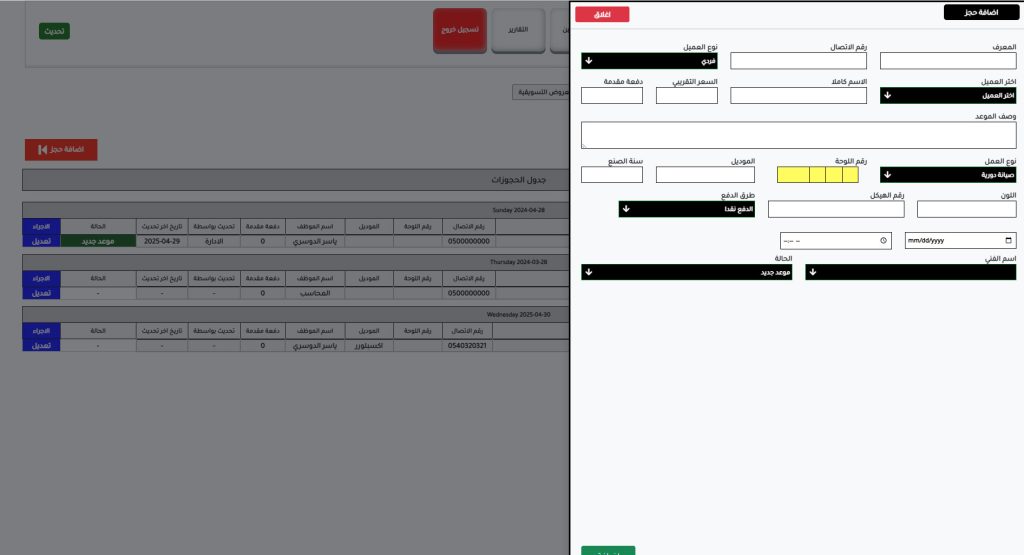Viewport: 1024px width, 555px height.
Task: Click the رقم الاتصال phone number field
Action: tap(798, 61)
